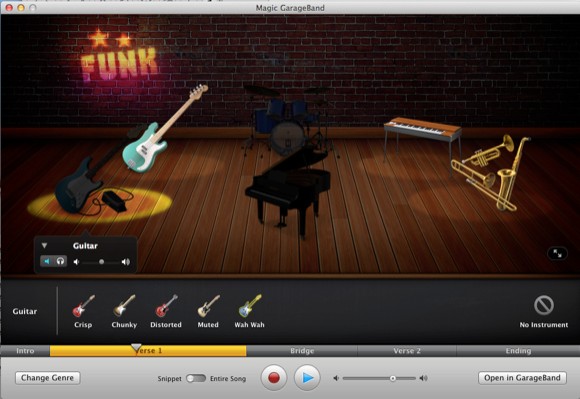Toggle full screen stage view
This screenshot has height=399, width=580.
(x=557, y=253)
